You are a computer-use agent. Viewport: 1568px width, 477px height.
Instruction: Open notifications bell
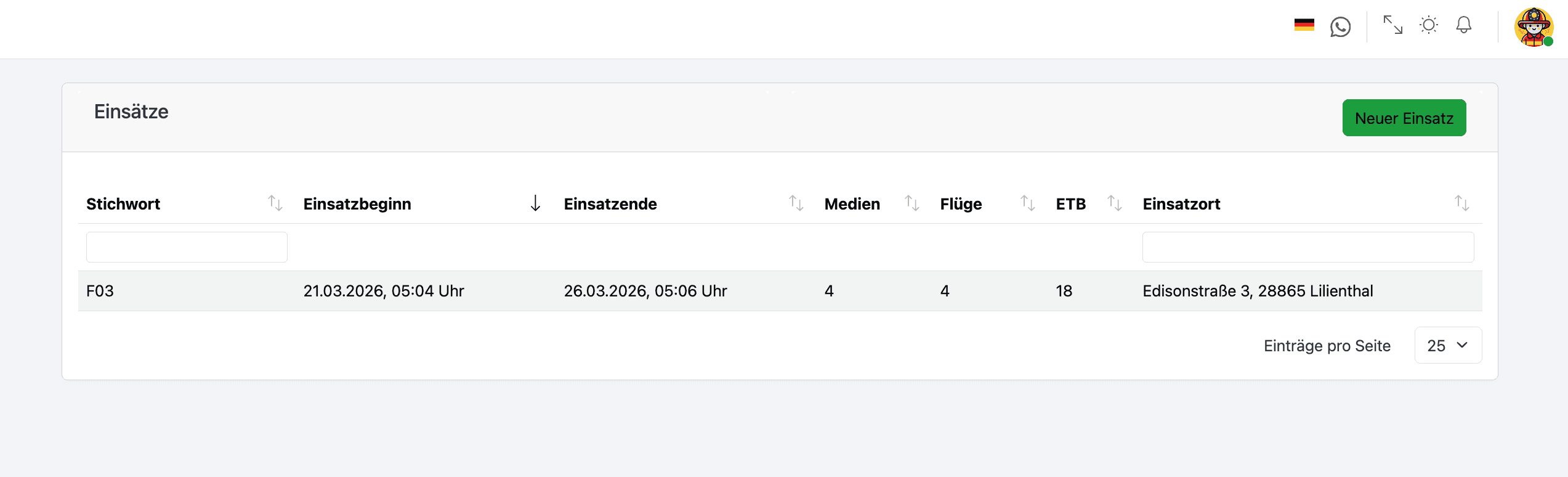[x=1463, y=25]
